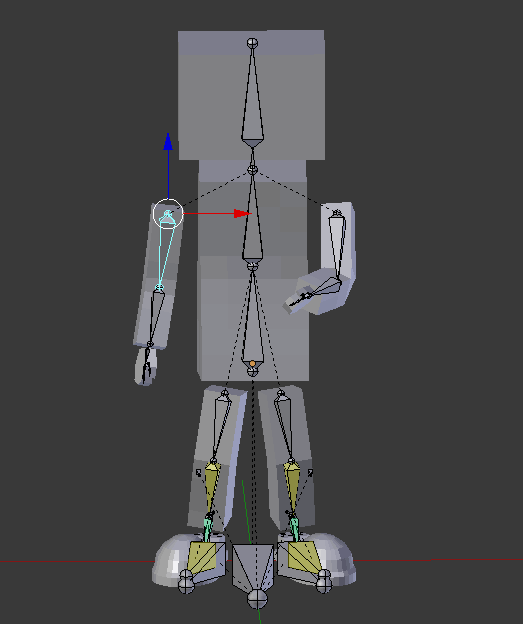Select the yellow foot control on the left shoe
This screenshot has height=624, width=523.
(x=202, y=556)
